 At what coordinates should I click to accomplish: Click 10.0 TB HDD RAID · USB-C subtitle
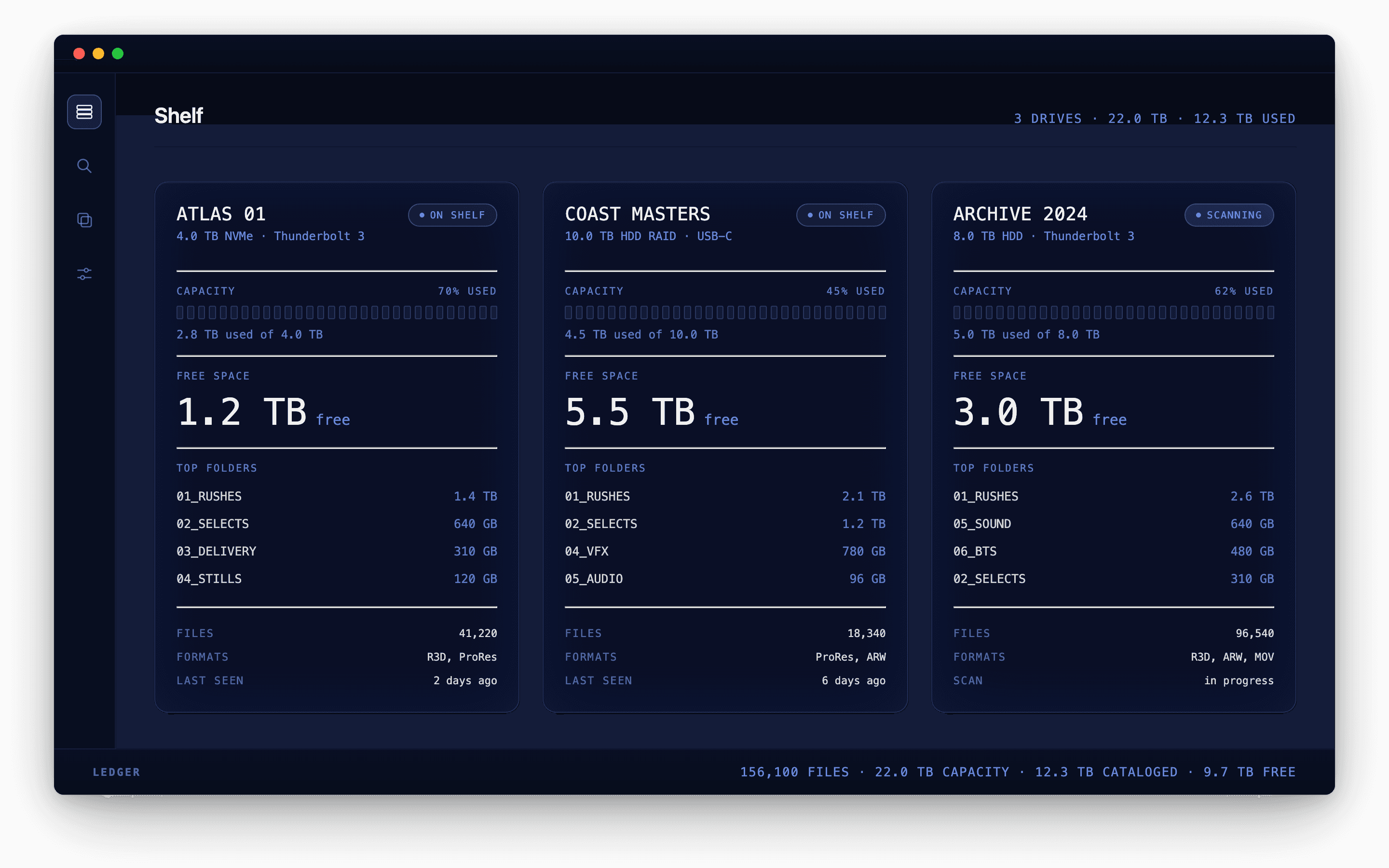click(x=648, y=236)
